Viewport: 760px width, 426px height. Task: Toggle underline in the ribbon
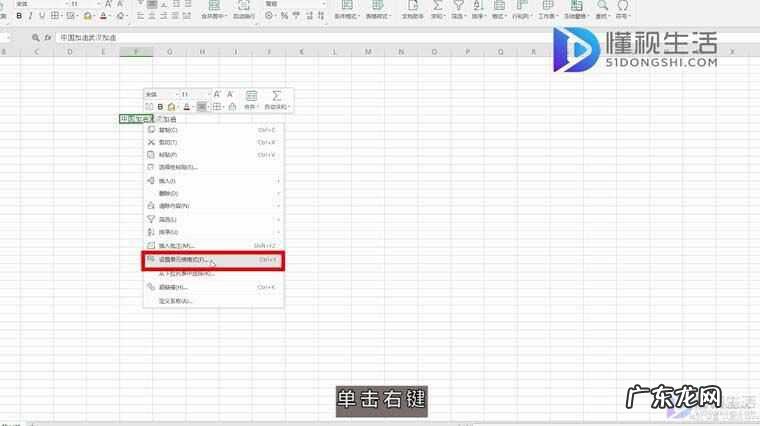click(x=42, y=16)
